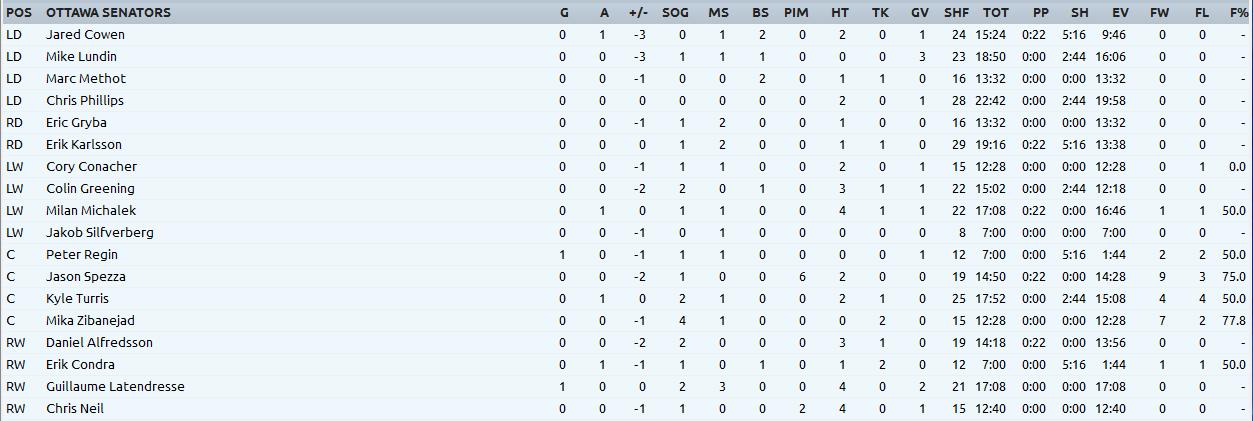The width and height of the screenshot is (1253, 421).
Task: Click Chris Neil's name
Action: tap(75, 408)
